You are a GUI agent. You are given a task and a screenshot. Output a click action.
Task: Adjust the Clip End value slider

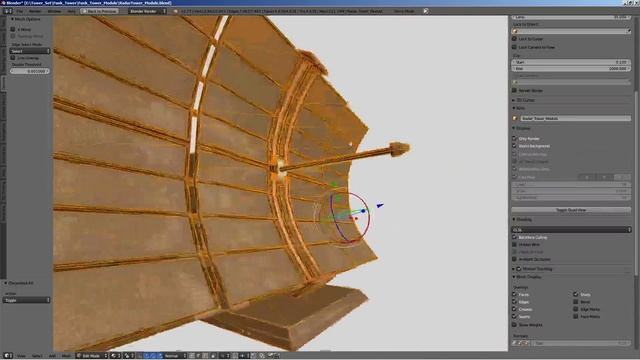(571, 69)
